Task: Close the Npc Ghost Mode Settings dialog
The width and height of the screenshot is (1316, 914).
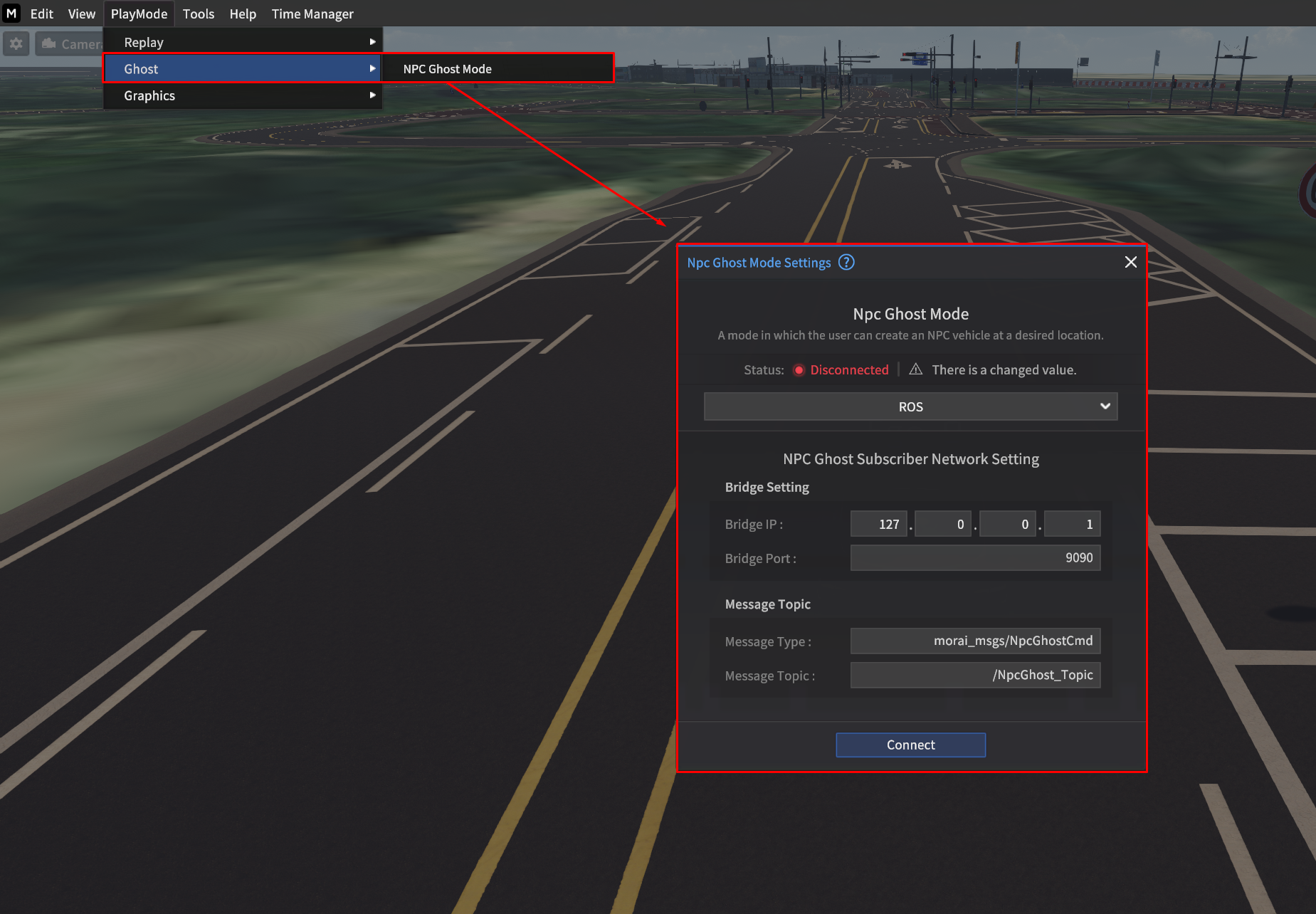Action: coord(1130,263)
